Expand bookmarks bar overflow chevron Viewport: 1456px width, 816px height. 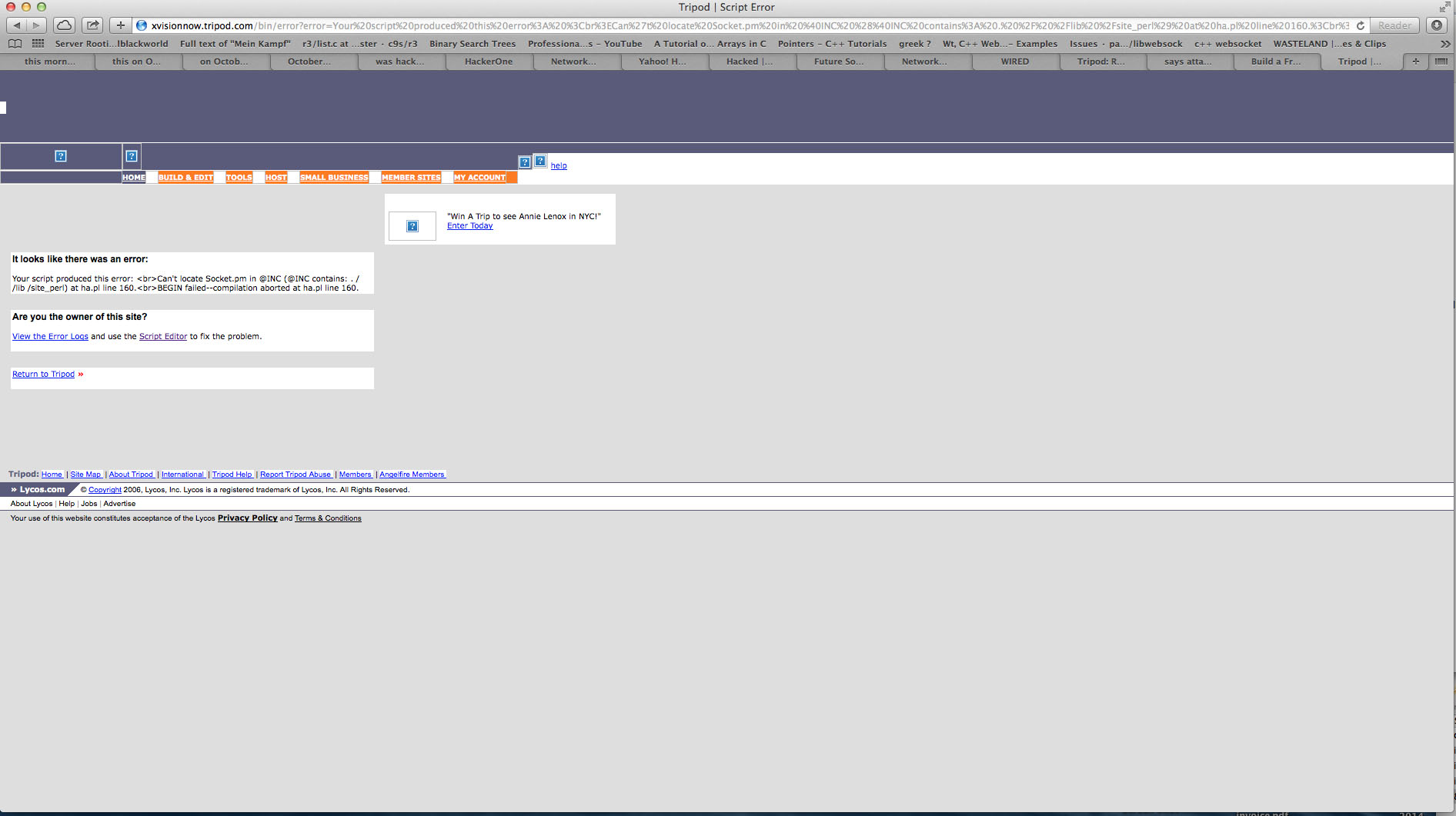pyautogui.click(x=1444, y=44)
